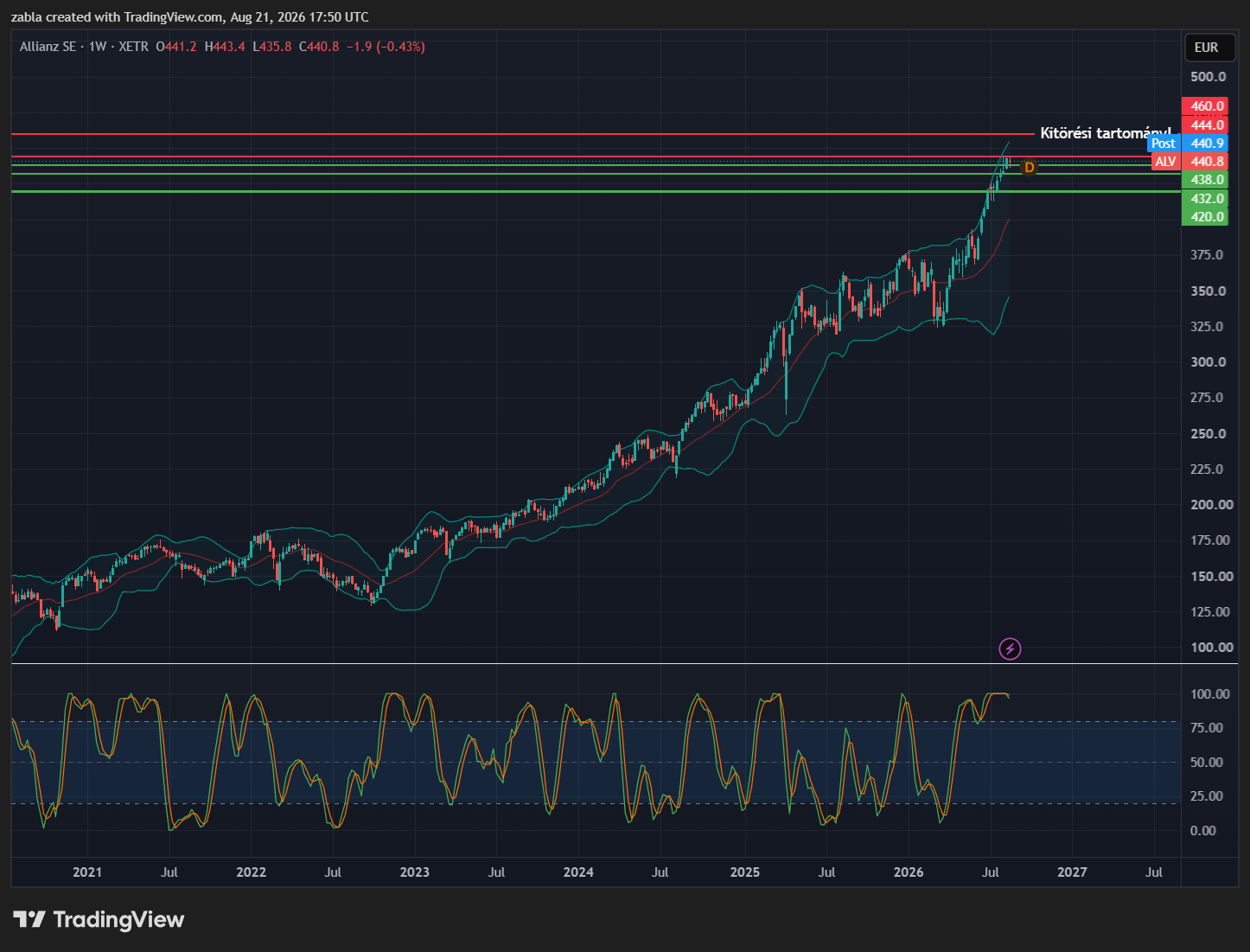Click 175.00 on the price axis

pos(1212,540)
